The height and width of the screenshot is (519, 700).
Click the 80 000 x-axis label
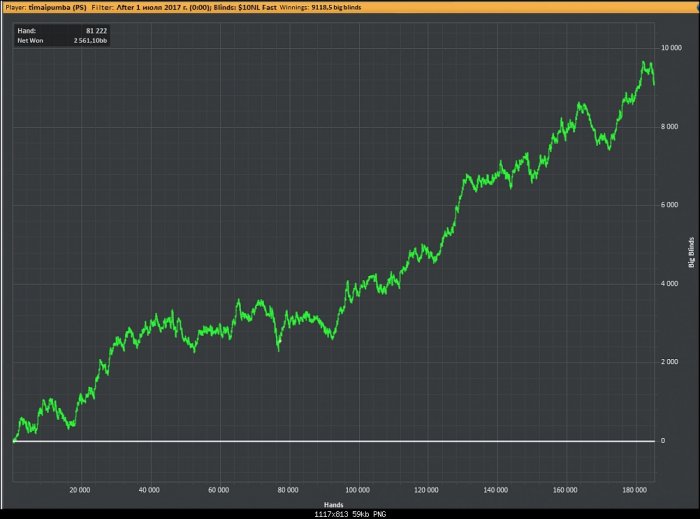288,490
